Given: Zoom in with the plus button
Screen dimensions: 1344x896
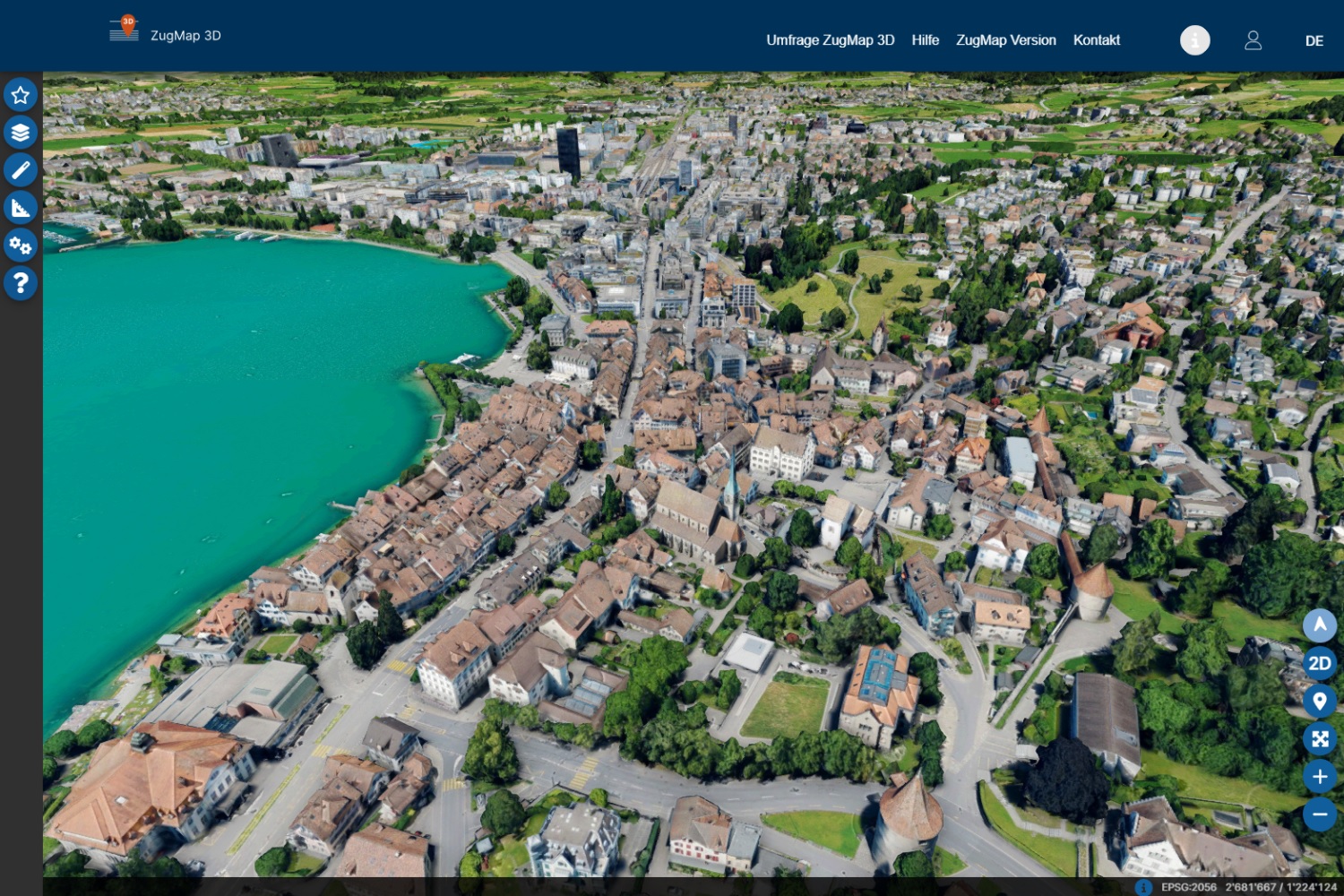Looking at the screenshot, I should (x=1319, y=776).
